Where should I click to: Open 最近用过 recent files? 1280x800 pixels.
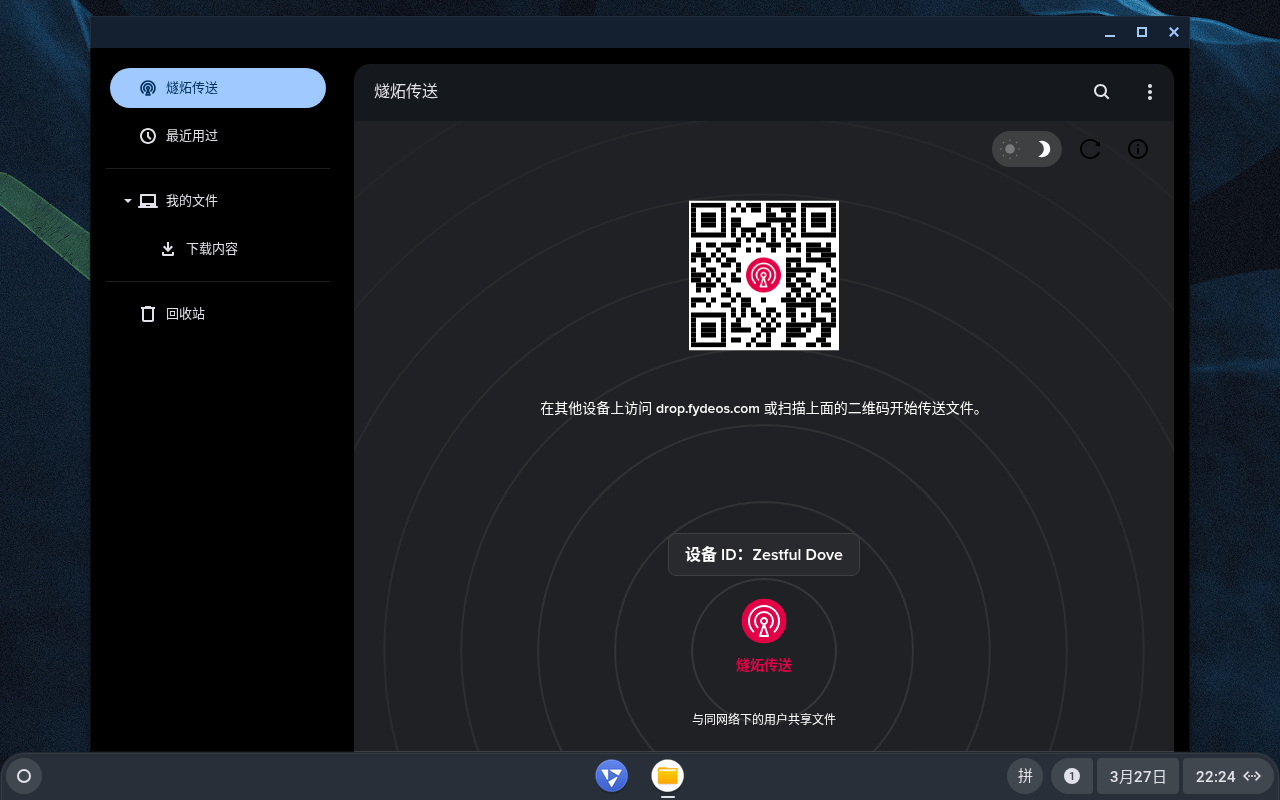tap(192, 136)
